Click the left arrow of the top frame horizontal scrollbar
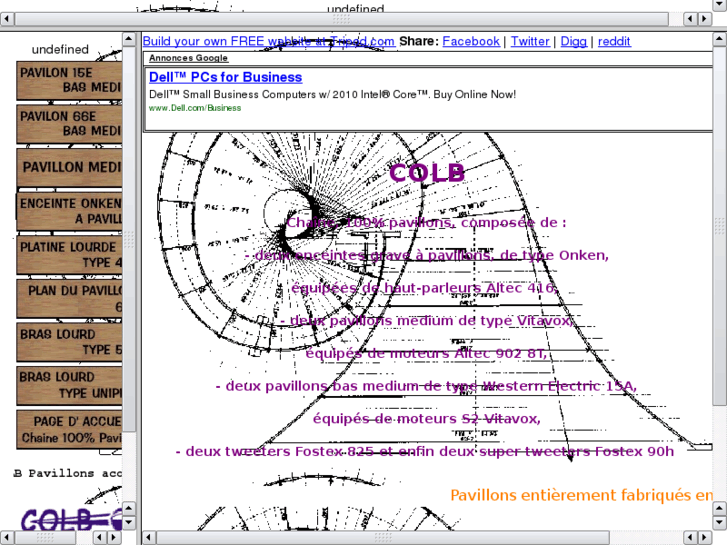The height and width of the screenshot is (545, 727). pyautogui.click(x=7, y=19)
